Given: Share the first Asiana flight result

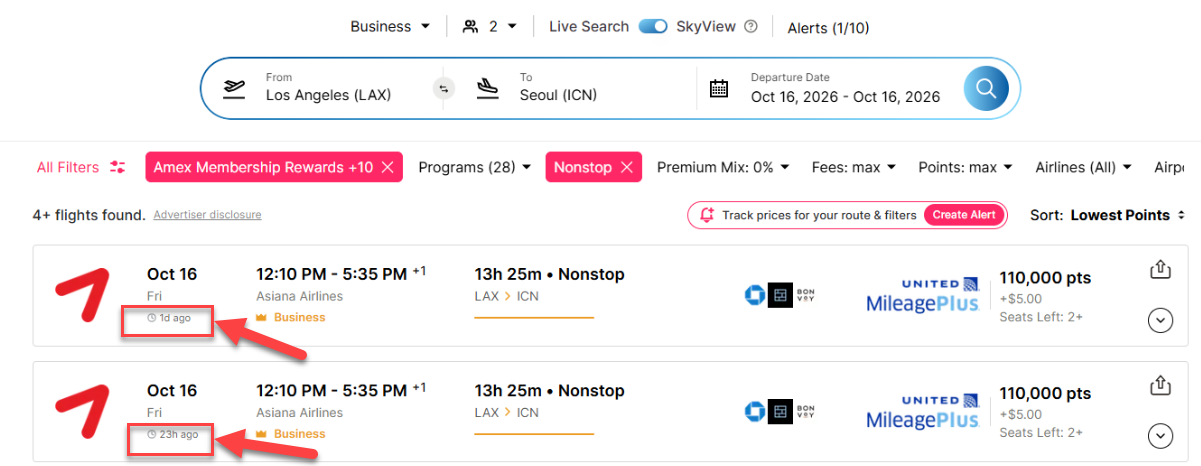Looking at the screenshot, I should click(1160, 269).
